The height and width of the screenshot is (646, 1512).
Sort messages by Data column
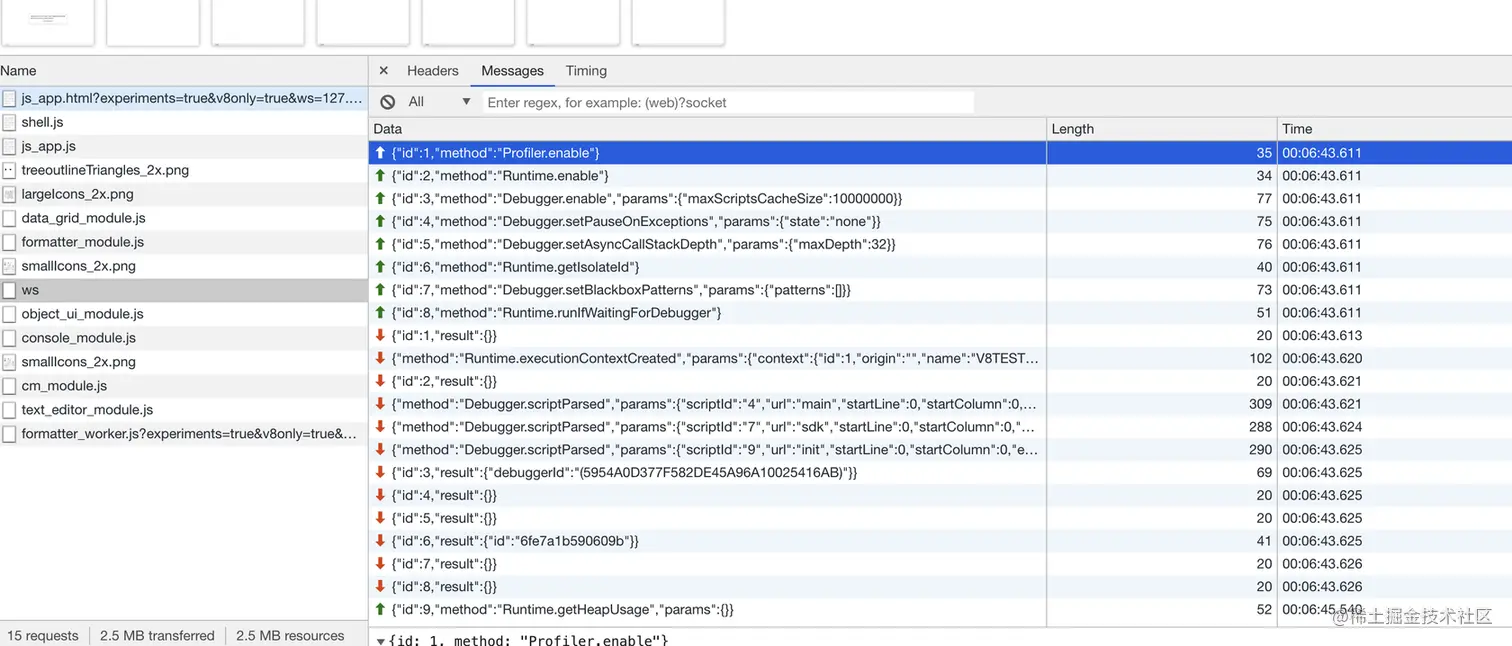pos(707,129)
